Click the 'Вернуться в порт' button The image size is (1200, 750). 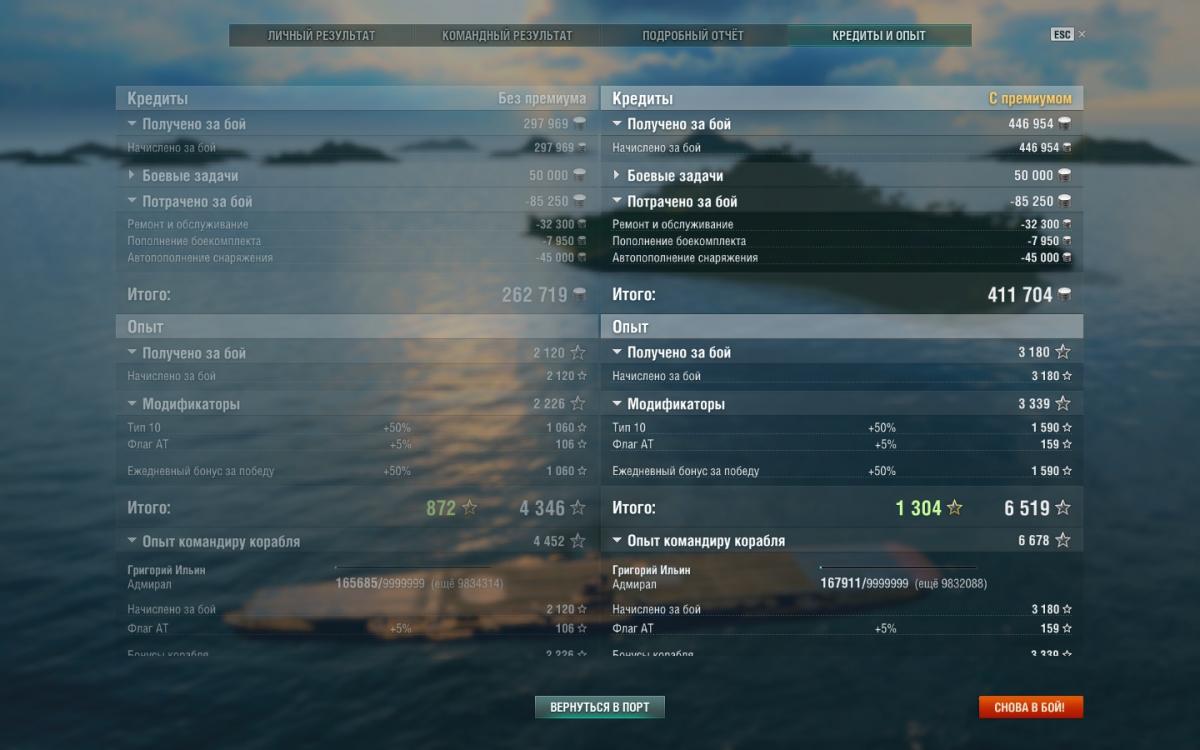600,707
